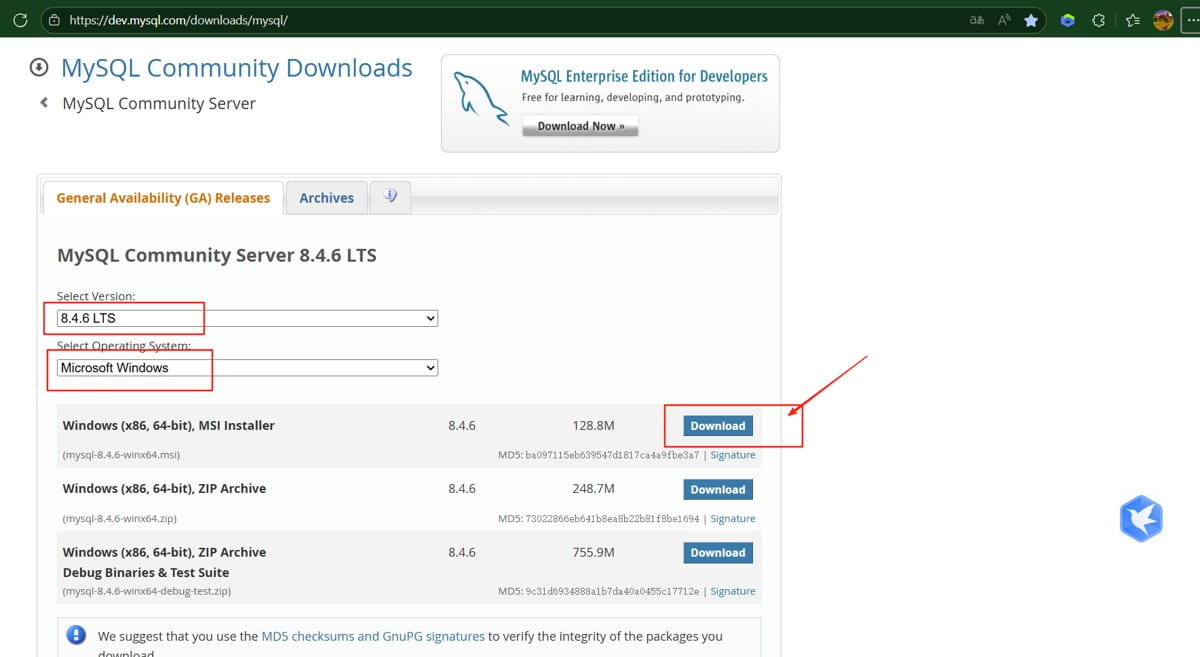Open Signature link for the MSI installer

(x=733, y=455)
